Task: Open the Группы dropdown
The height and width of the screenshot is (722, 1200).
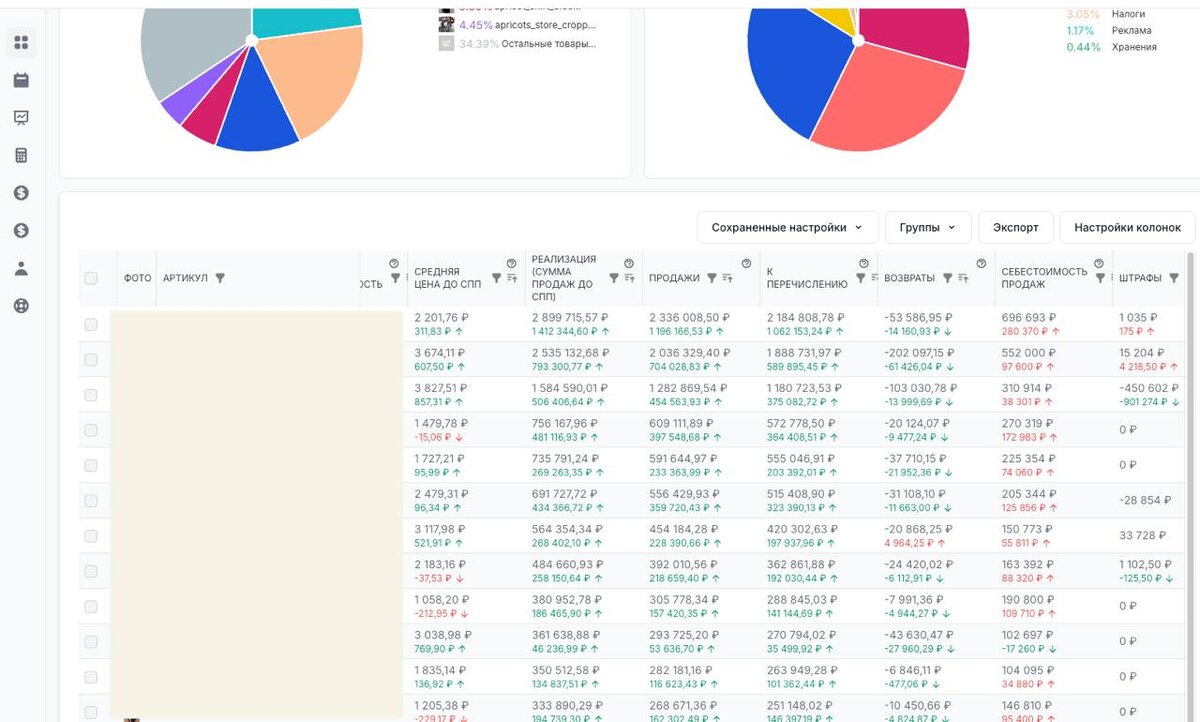Action: click(x=928, y=227)
